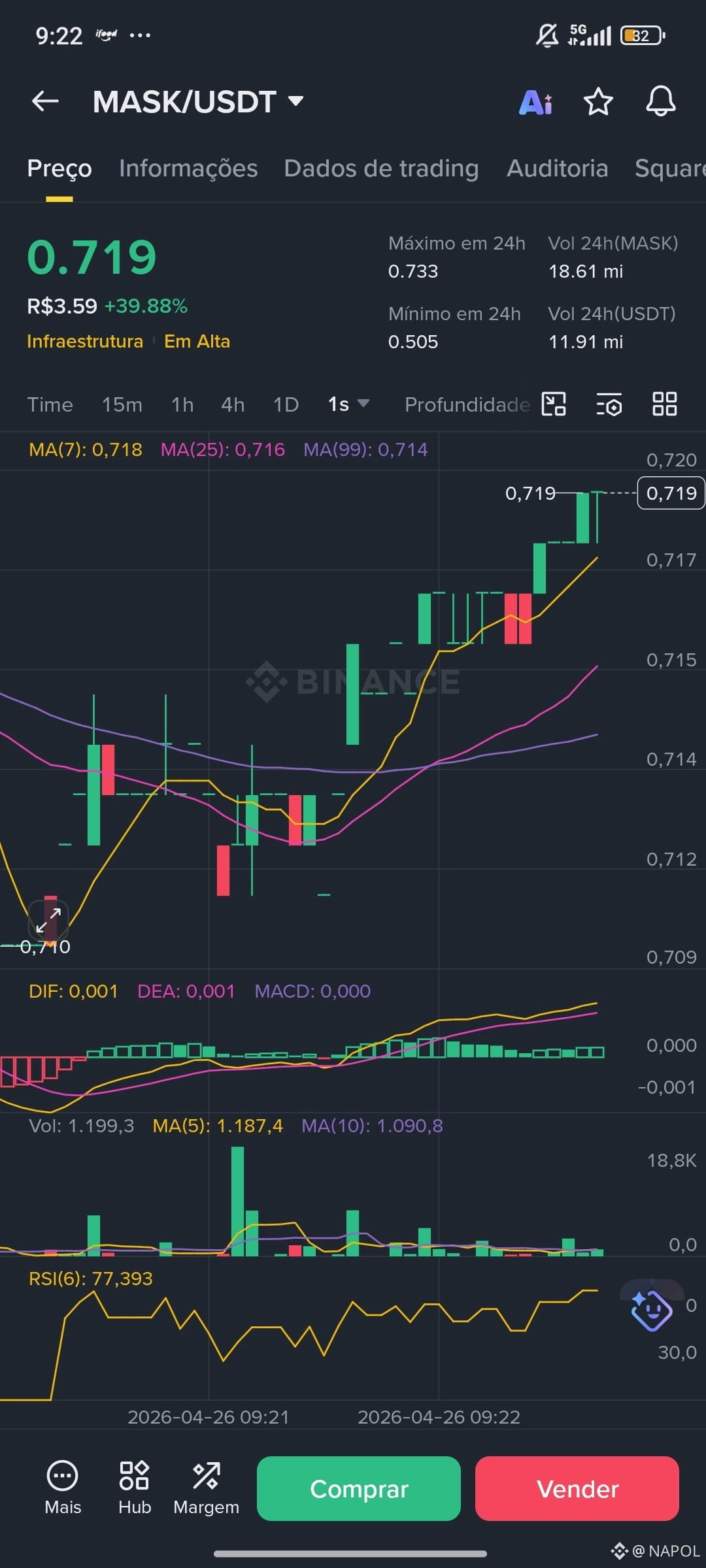The height and width of the screenshot is (1568, 706).
Task: Tap the large 0.719 price
Action: (92, 257)
